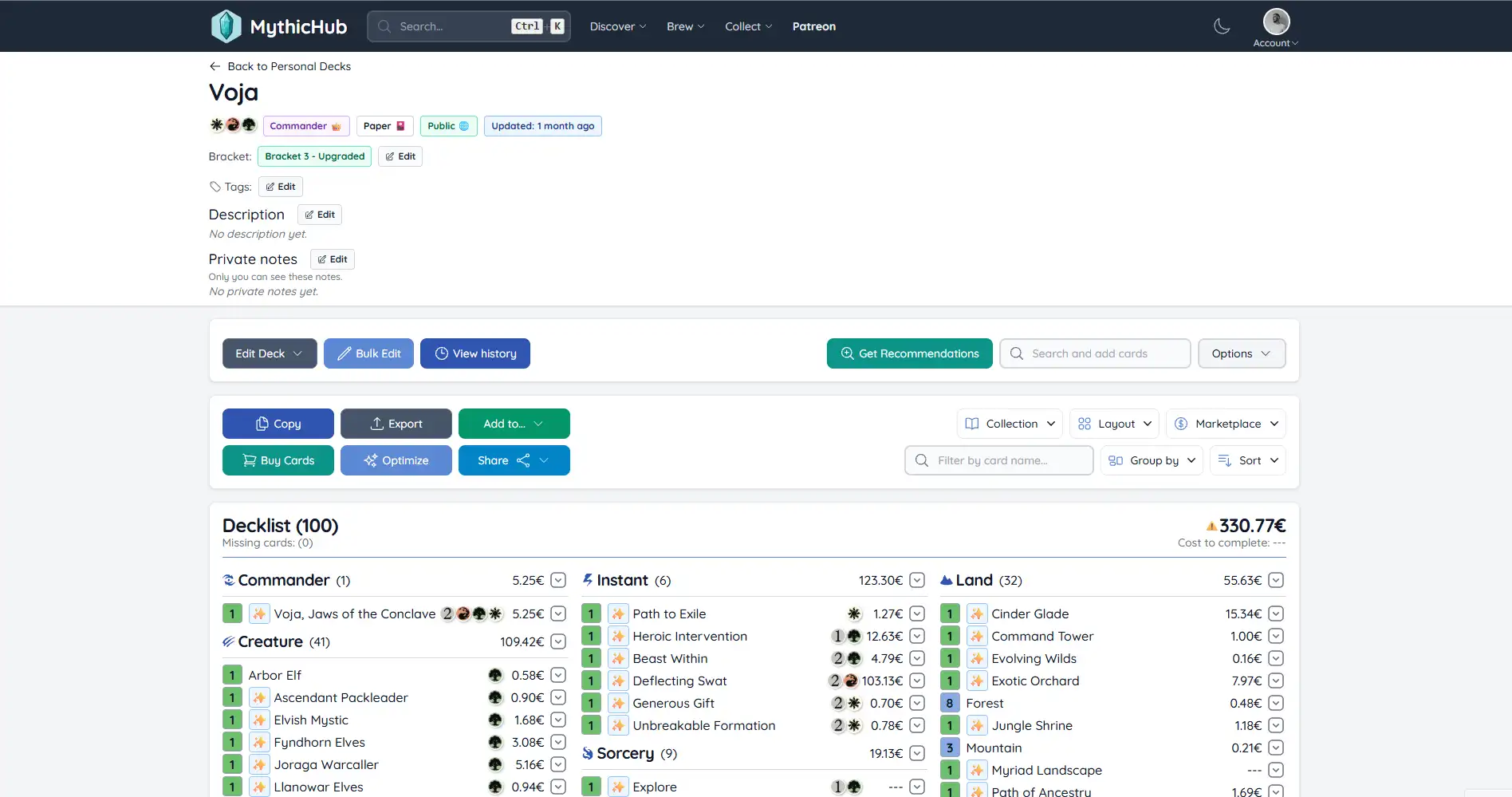Open the Brew navigation menu
This screenshot has height=797, width=1512.
tap(685, 26)
